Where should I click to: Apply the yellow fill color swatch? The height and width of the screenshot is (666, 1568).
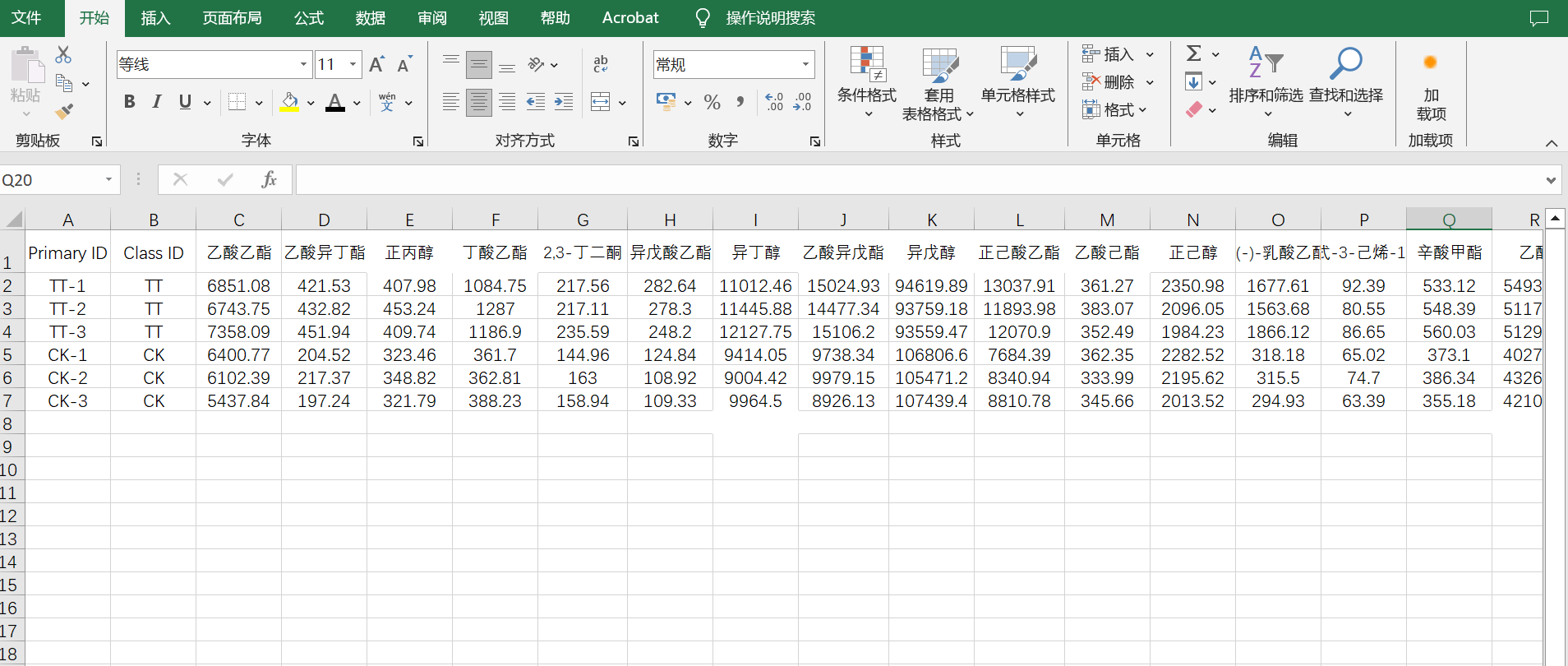pos(289,102)
